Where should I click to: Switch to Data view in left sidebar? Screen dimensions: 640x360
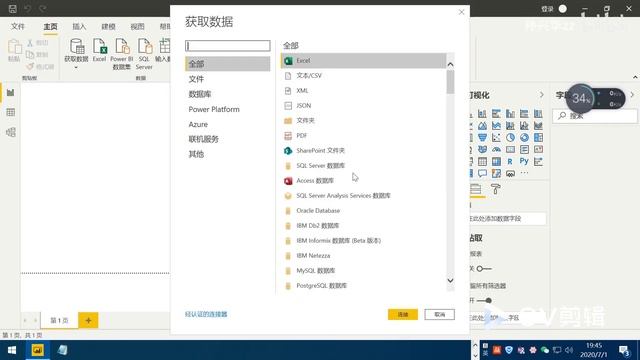point(11,112)
